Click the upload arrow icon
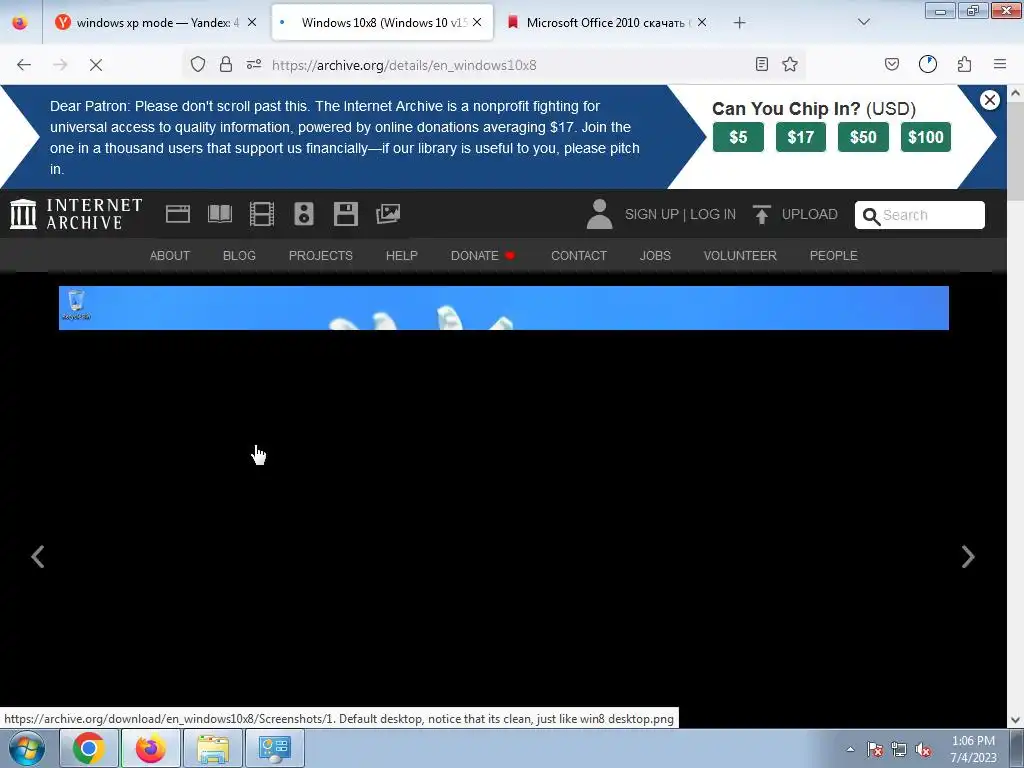 (761, 214)
